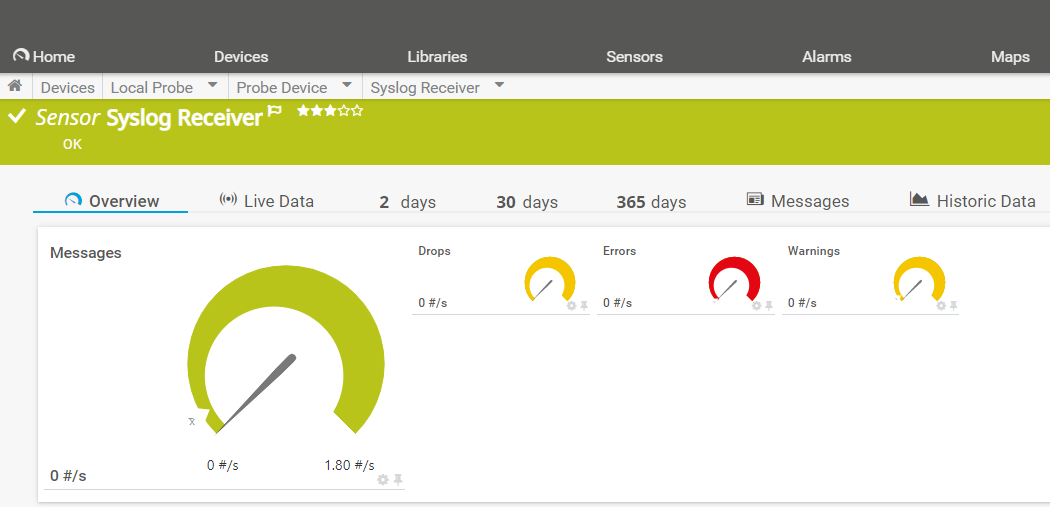The height and width of the screenshot is (507, 1050).
Task: Pin the Errors channel gauge
Action: 769,306
